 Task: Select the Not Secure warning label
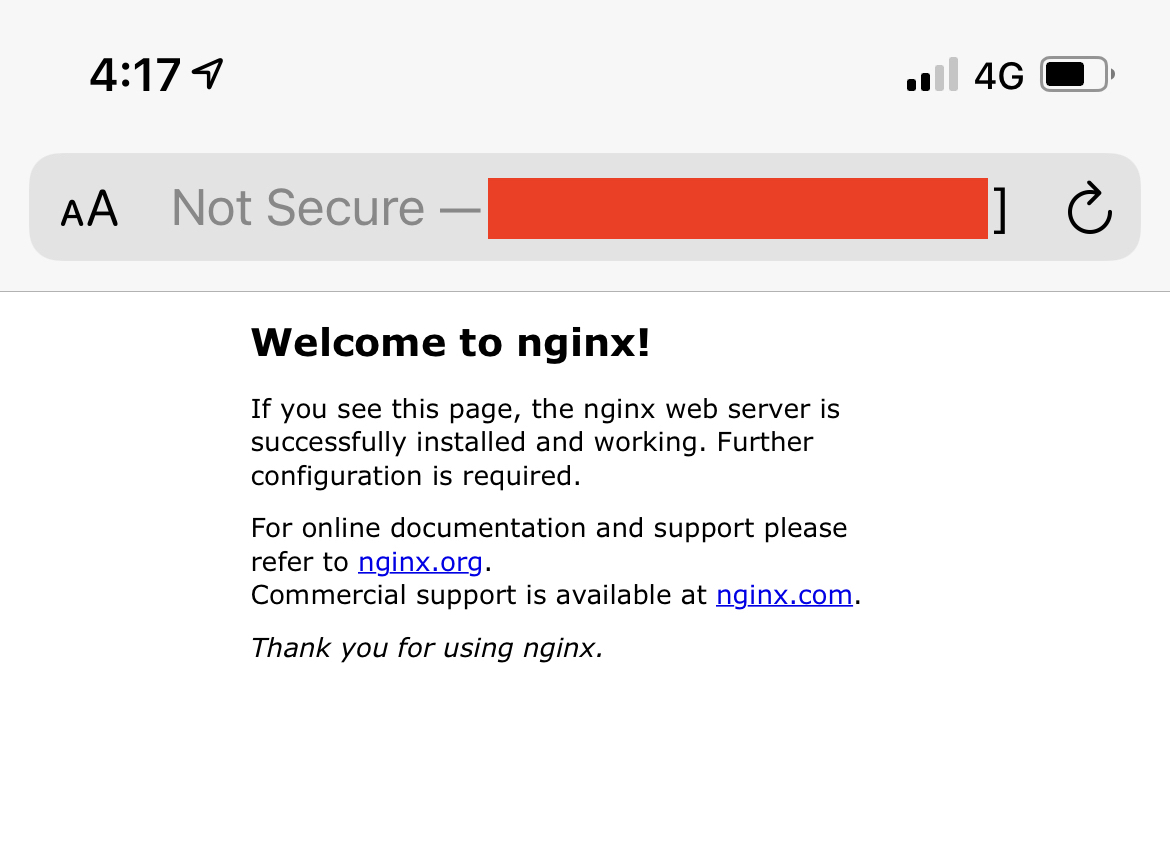(298, 207)
